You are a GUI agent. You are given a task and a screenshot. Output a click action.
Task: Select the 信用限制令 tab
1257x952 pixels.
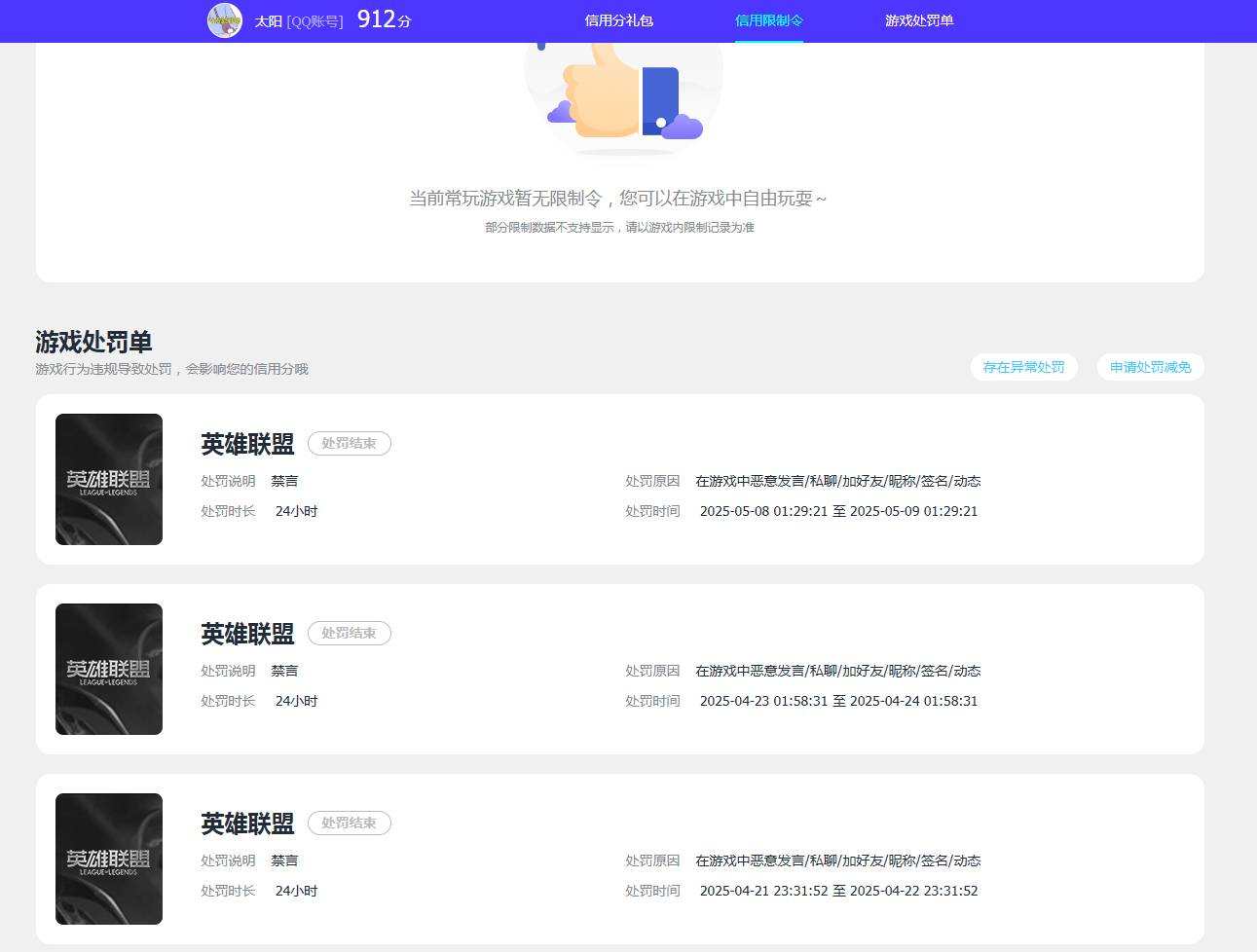point(769,20)
